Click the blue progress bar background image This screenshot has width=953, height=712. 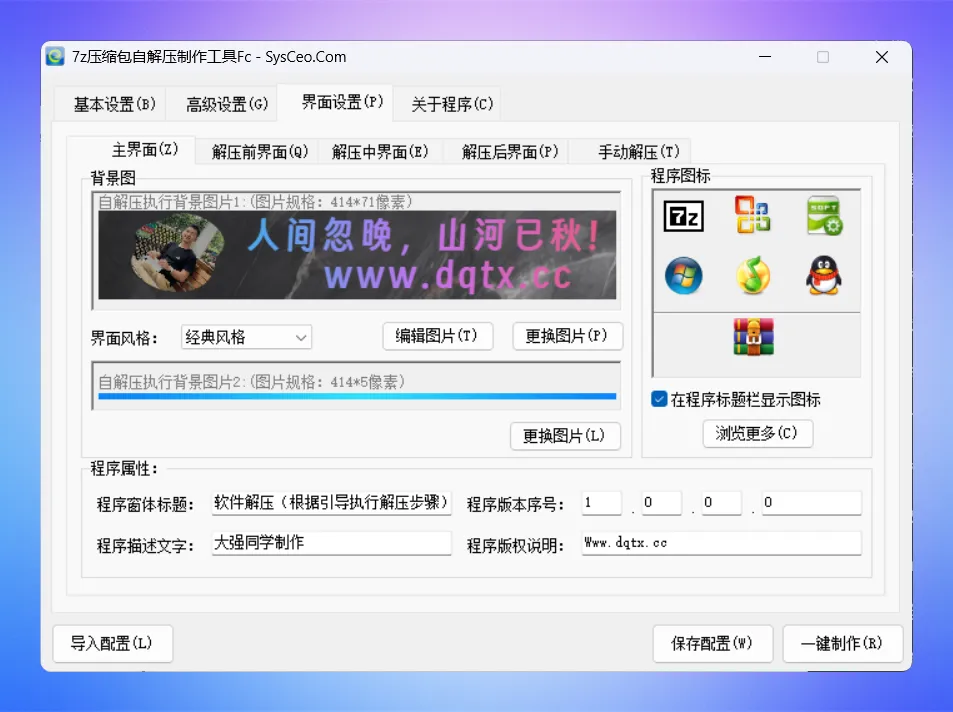356,396
